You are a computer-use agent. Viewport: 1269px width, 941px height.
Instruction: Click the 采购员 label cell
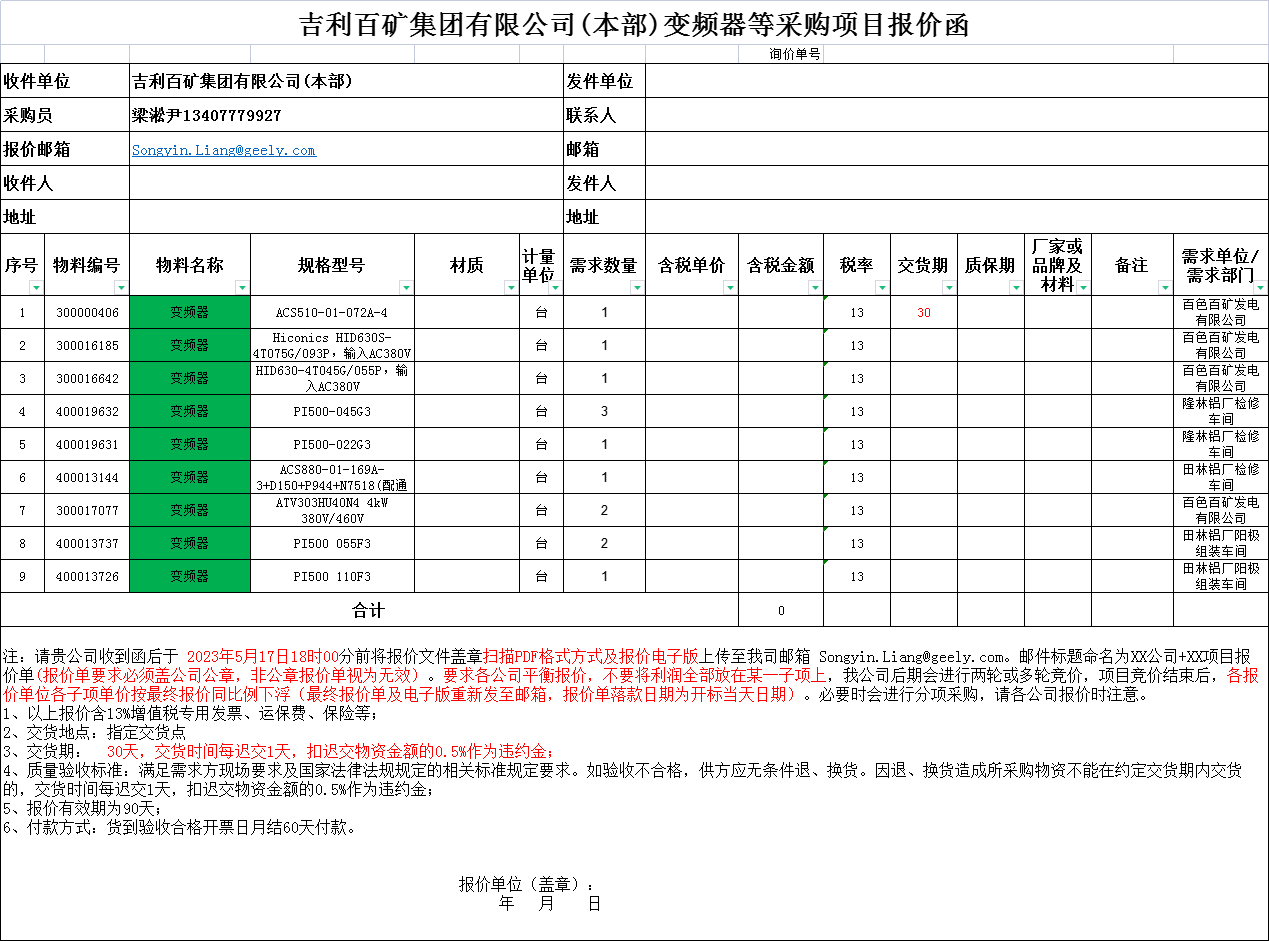click(65, 115)
